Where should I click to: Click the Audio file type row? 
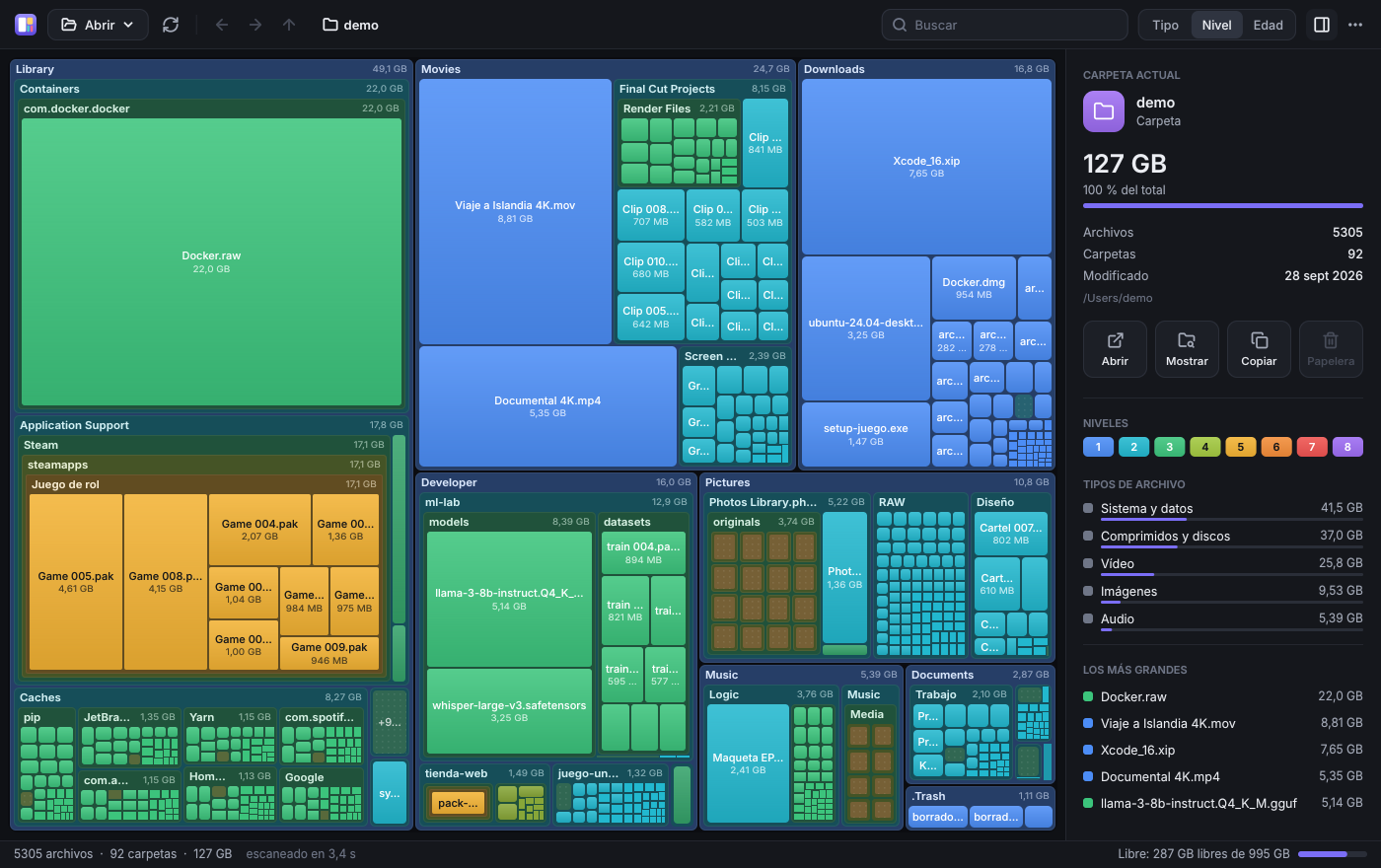tap(1223, 619)
